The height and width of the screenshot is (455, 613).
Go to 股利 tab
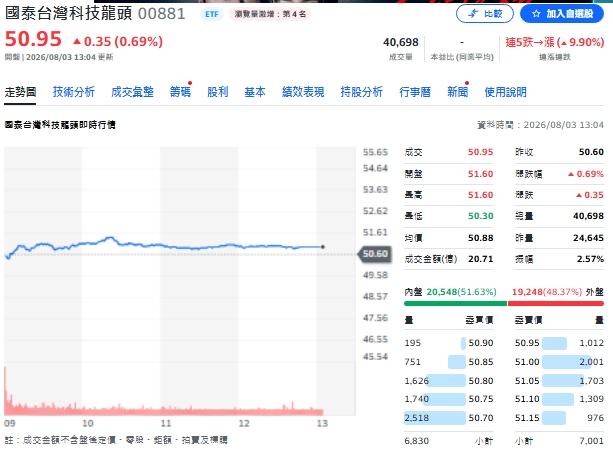click(x=218, y=92)
